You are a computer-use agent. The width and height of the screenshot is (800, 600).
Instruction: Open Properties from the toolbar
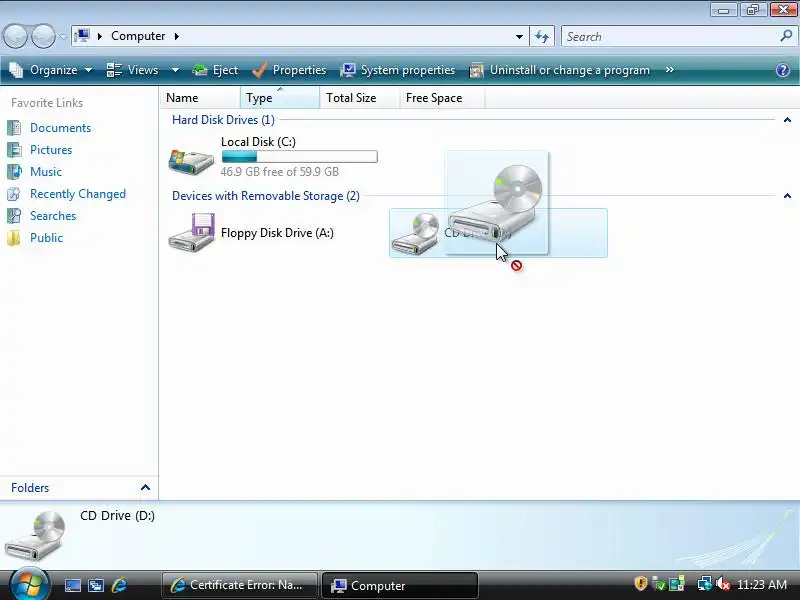tap(289, 70)
